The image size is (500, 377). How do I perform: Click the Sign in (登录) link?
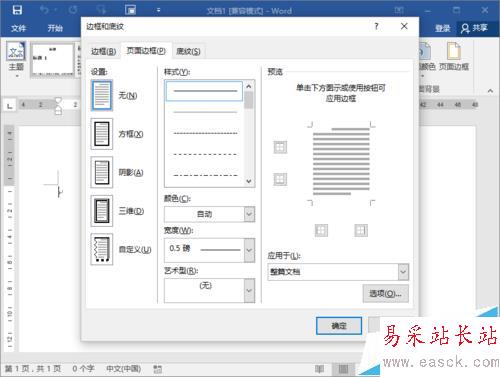coord(442,28)
